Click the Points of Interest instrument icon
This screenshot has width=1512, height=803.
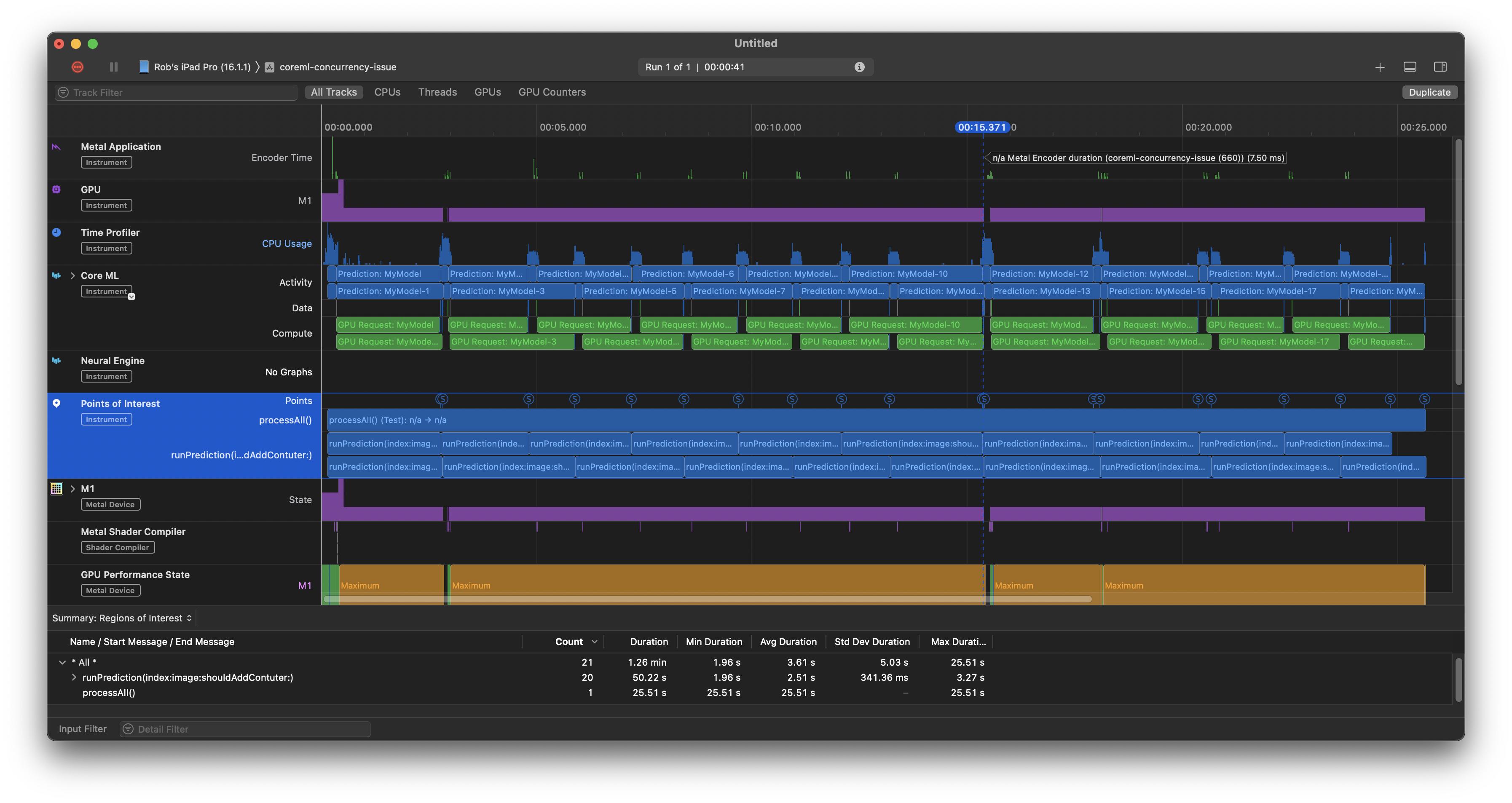(x=56, y=403)
